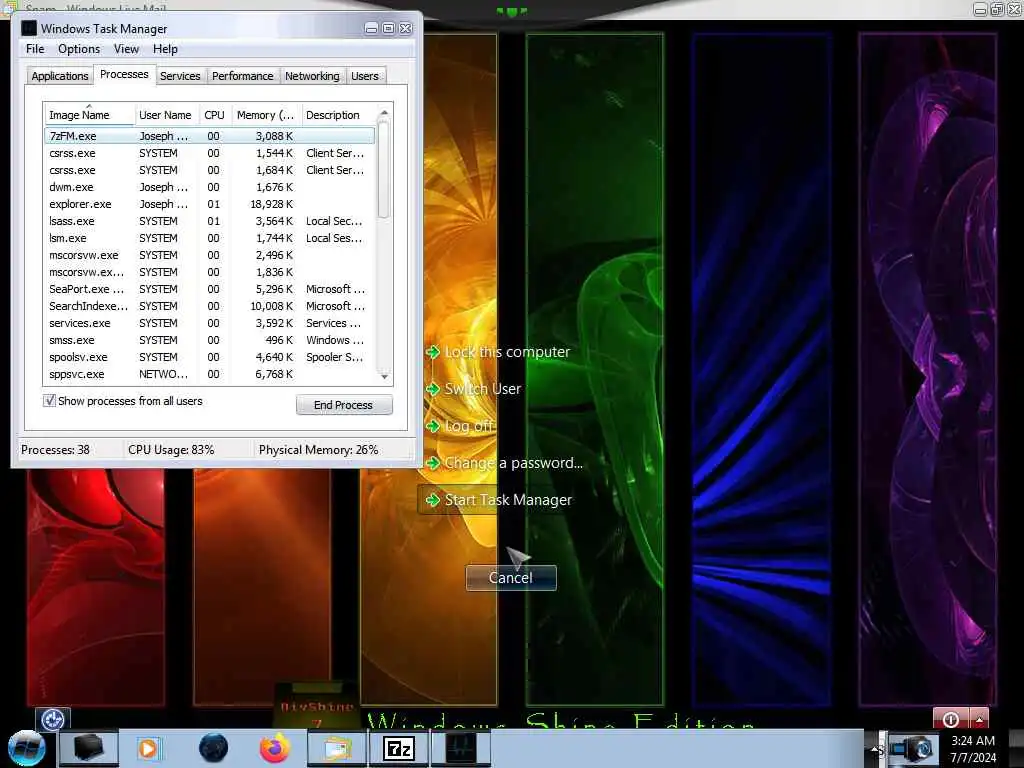Open the Options menu in Task Manager
The width and height of the screenshot is (1024, 768).
tap(79, 49)
